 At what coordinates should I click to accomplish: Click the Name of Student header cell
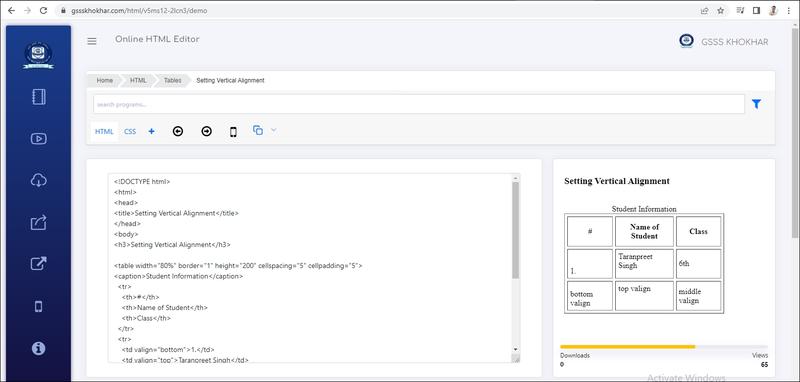(644, 231)
